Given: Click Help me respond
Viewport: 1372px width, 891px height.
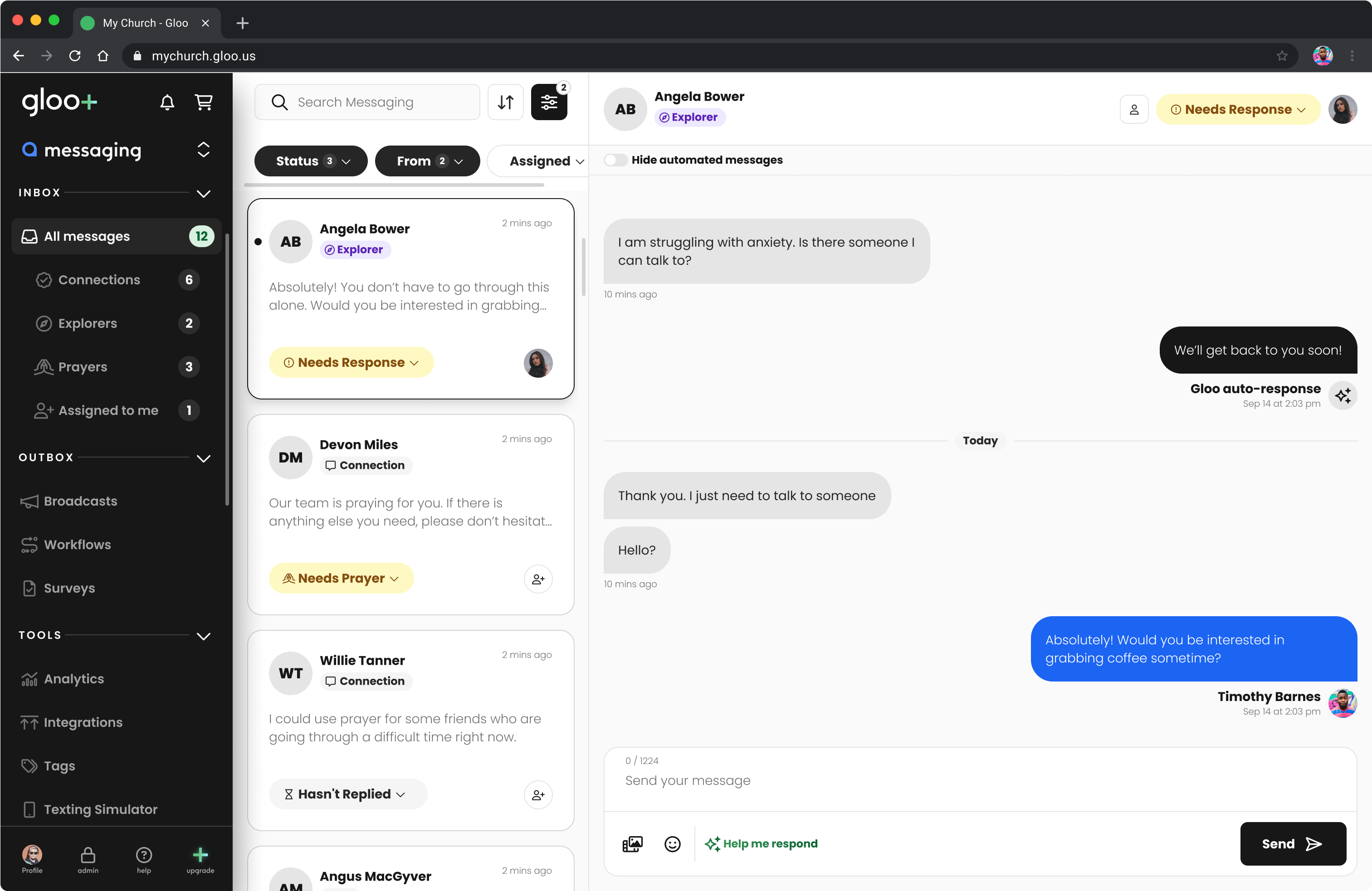Looking at the screenshot, I should (x=762, y=843).
